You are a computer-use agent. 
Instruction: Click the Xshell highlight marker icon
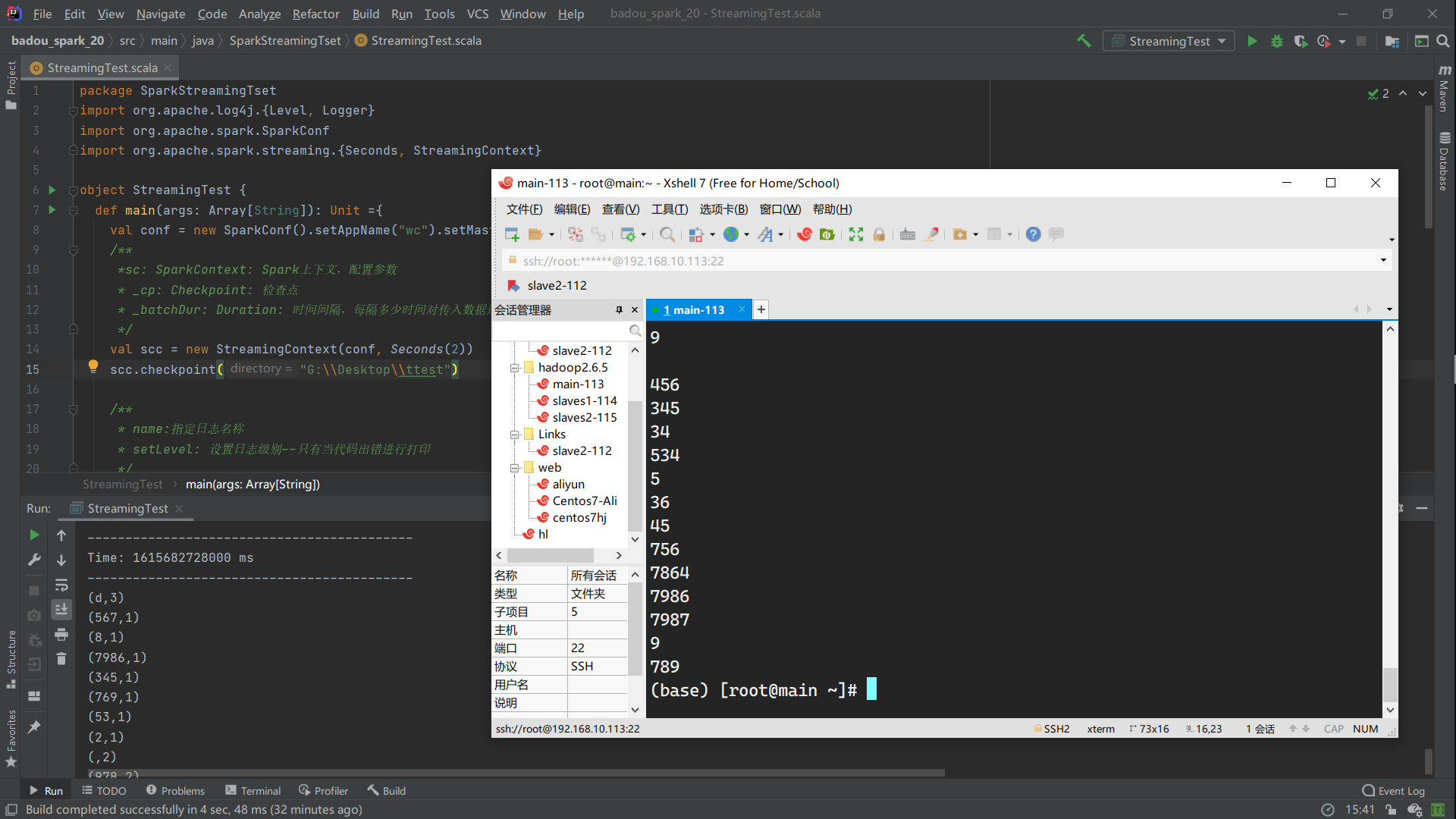(x=931, y=234)
